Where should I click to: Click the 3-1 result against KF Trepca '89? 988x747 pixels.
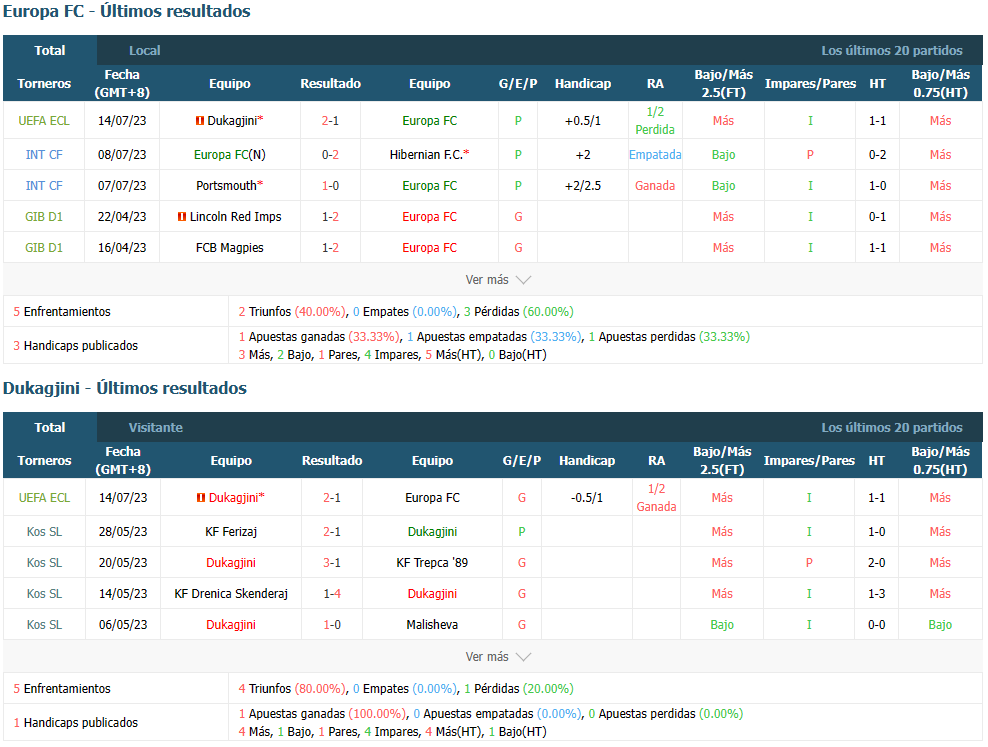point(332,562)
